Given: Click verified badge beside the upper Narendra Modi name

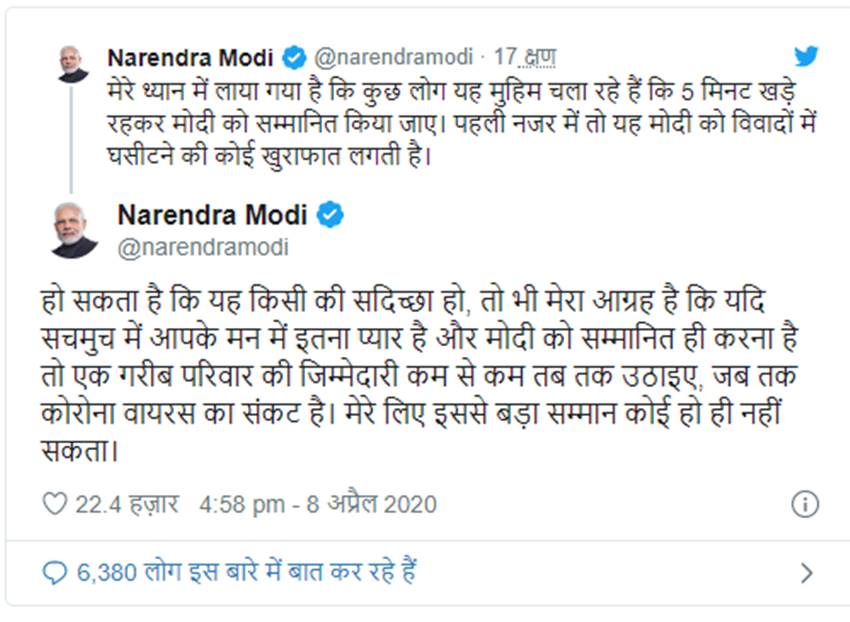Looking at the screenshot, I should 296,55.
